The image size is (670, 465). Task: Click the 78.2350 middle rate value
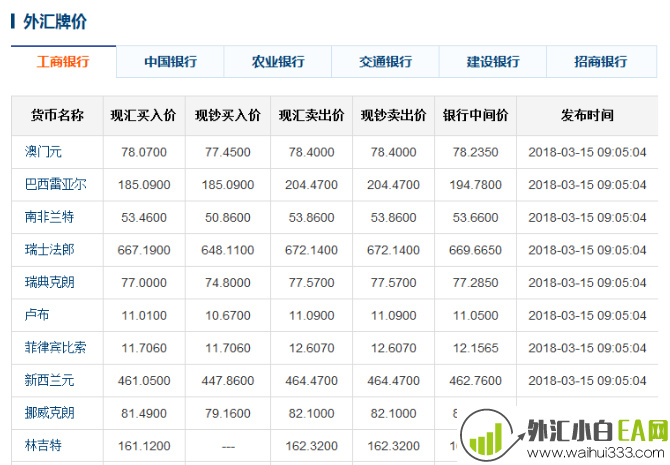476,152
